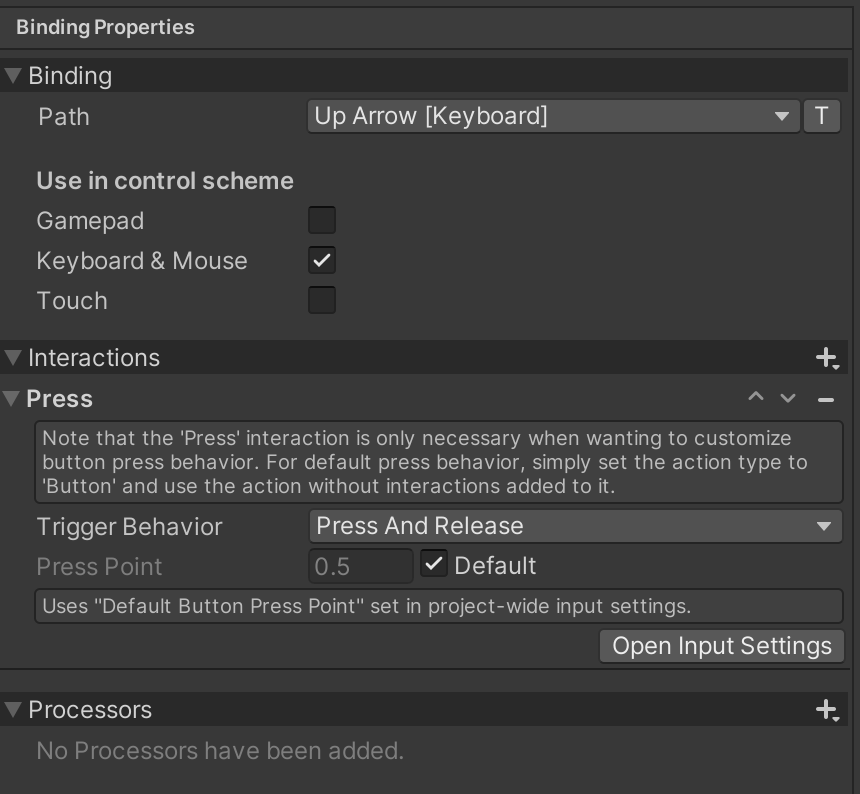Image resolution: width=860 pixels, height=794 pixels.
Task: Open the Trigger Behavior dropdown
Action: (x=575, y=526)
